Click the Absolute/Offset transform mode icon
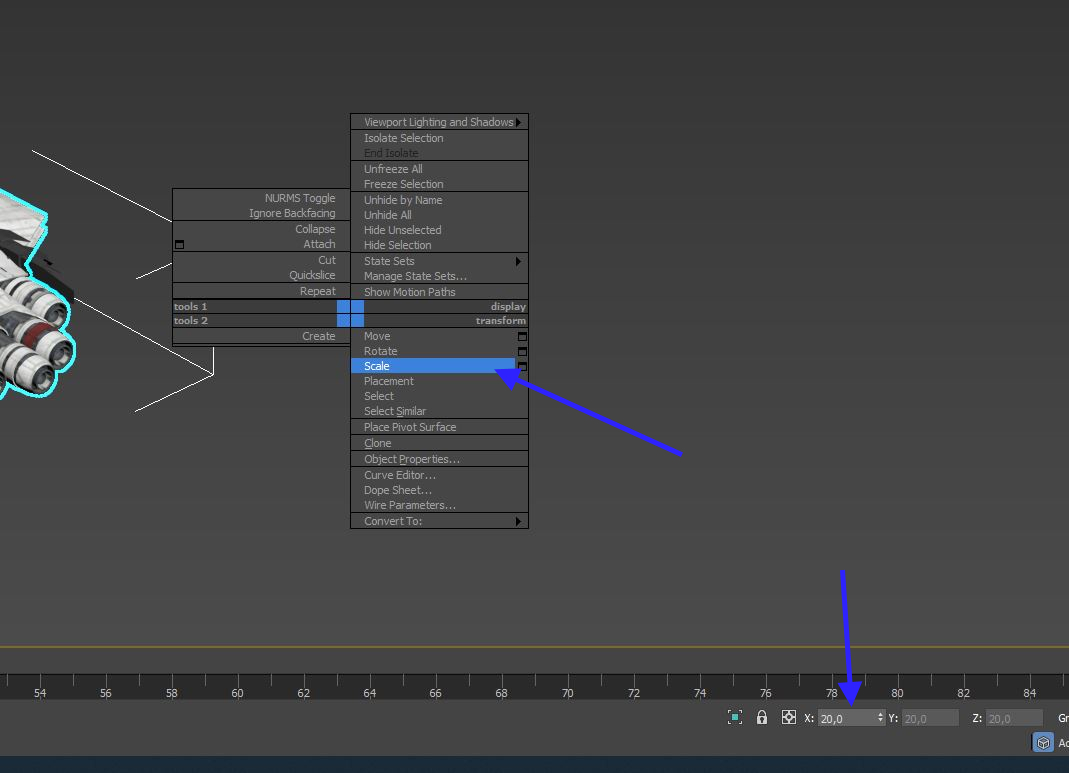The width and height of the screenshot is (1069, 773). click(x=789, y=717)
